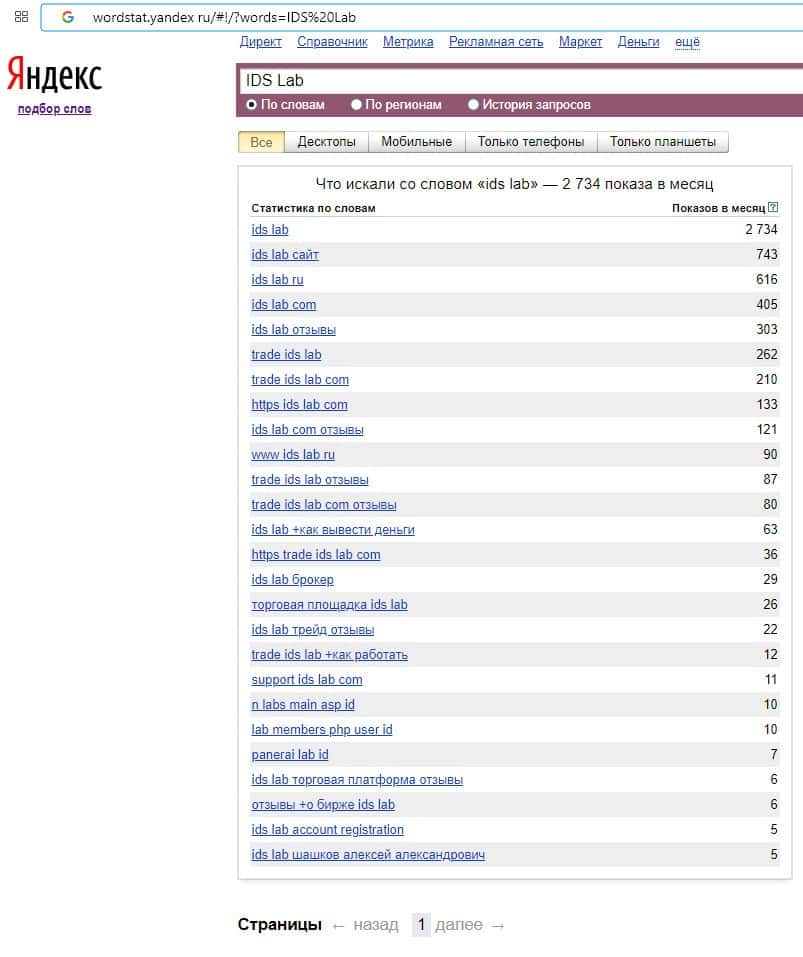803x957 pixels.
Task: Click the далее pagination control
Action: (459, 925)
